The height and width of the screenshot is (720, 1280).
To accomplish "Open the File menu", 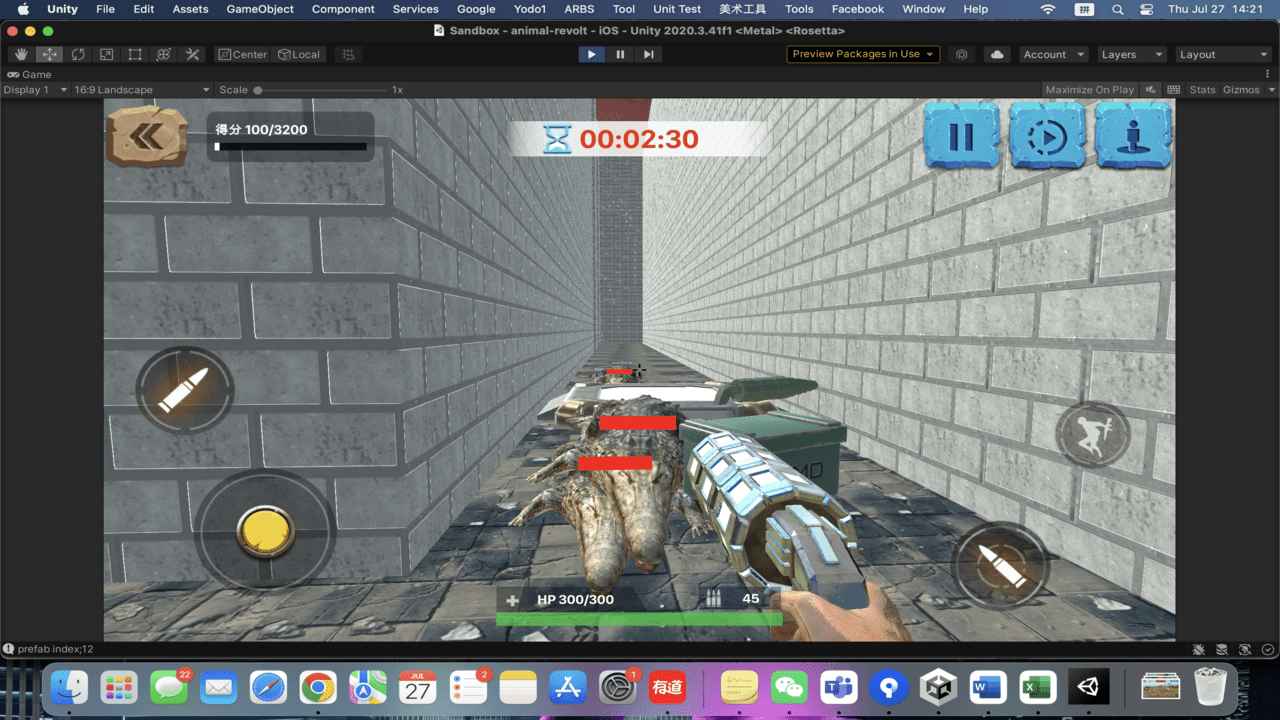I will pos(105,9).
